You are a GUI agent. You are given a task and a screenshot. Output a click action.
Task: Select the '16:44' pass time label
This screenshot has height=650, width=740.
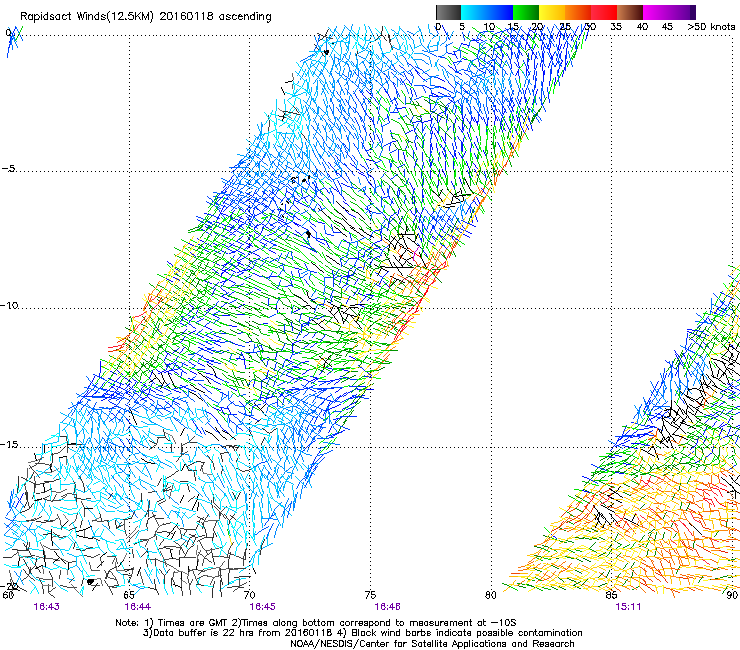137,607
